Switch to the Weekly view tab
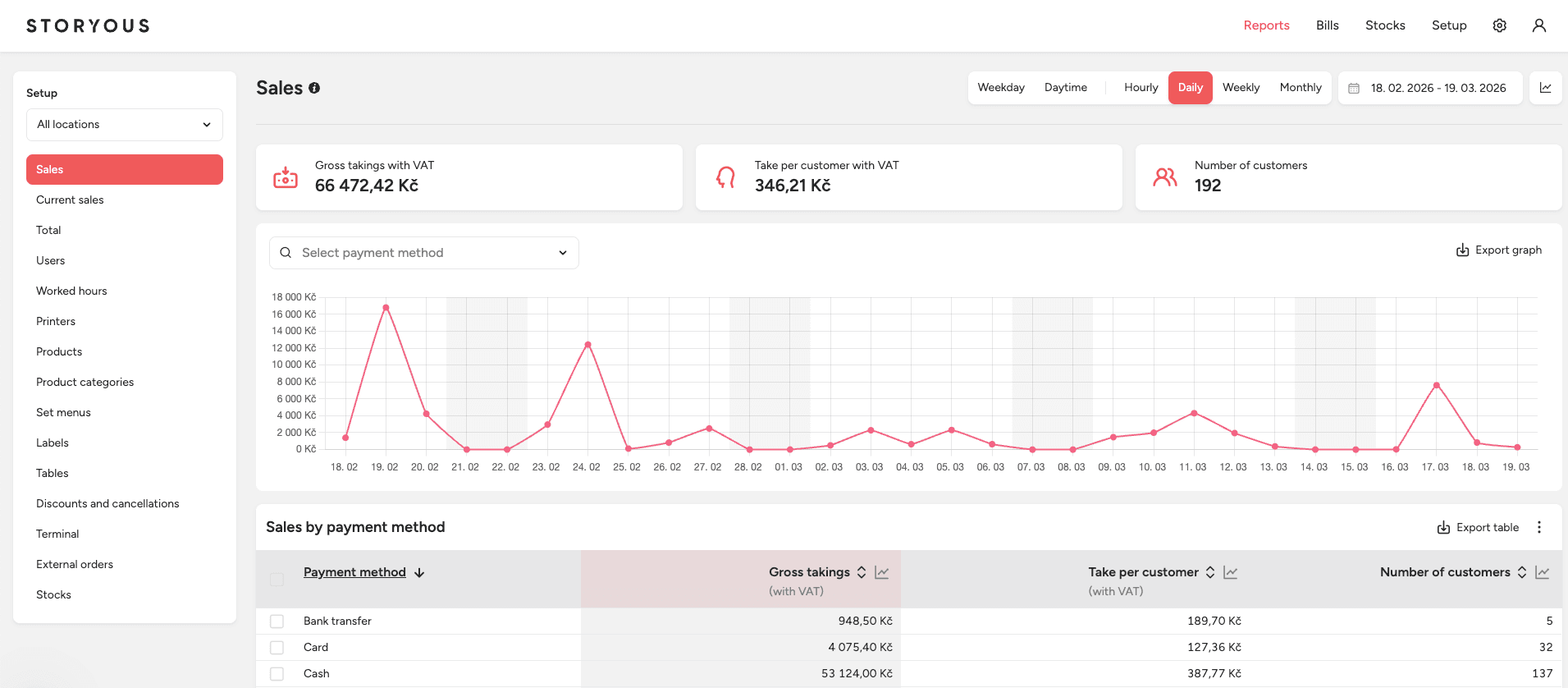The height and width of the screenshot is (688, 1568). click(1241, 88)
